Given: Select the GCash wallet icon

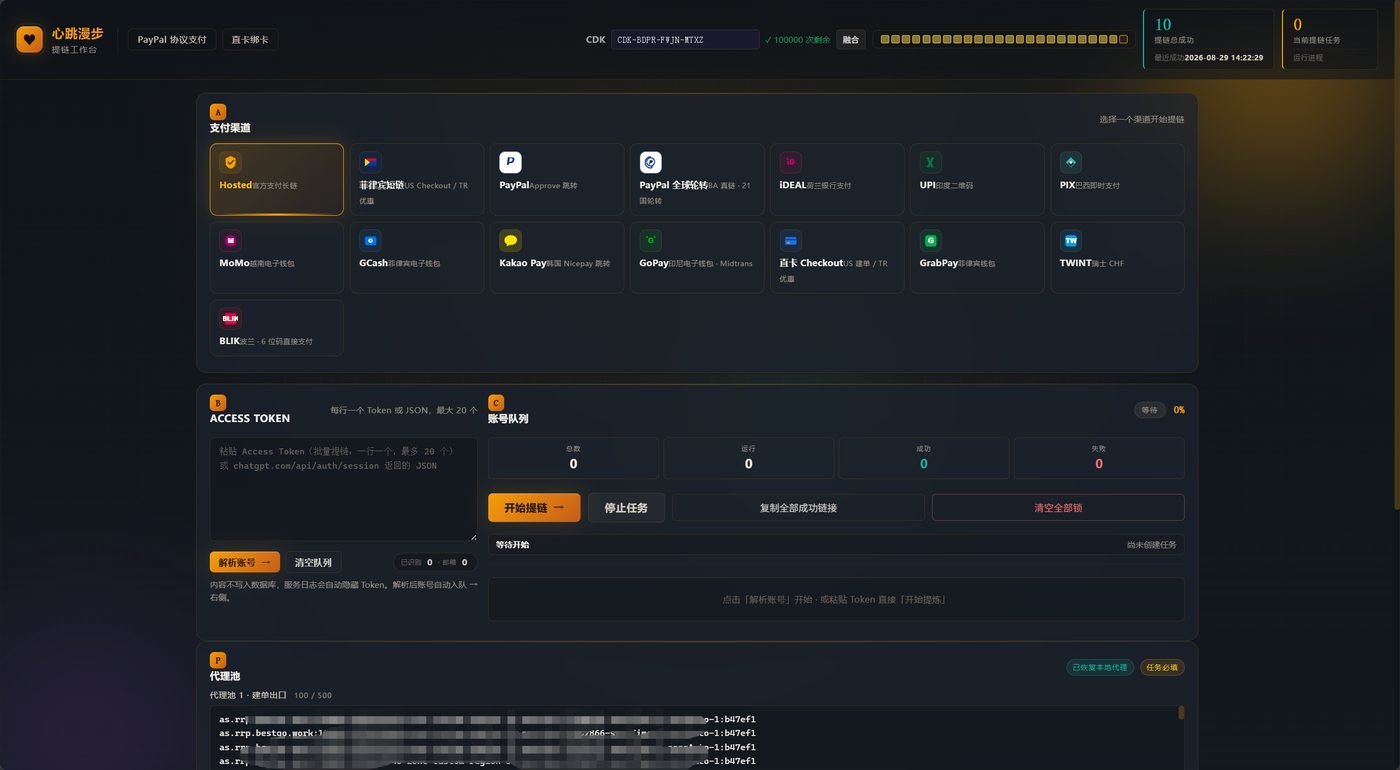Looking at the screenshot, I should [x=371, y=240].
